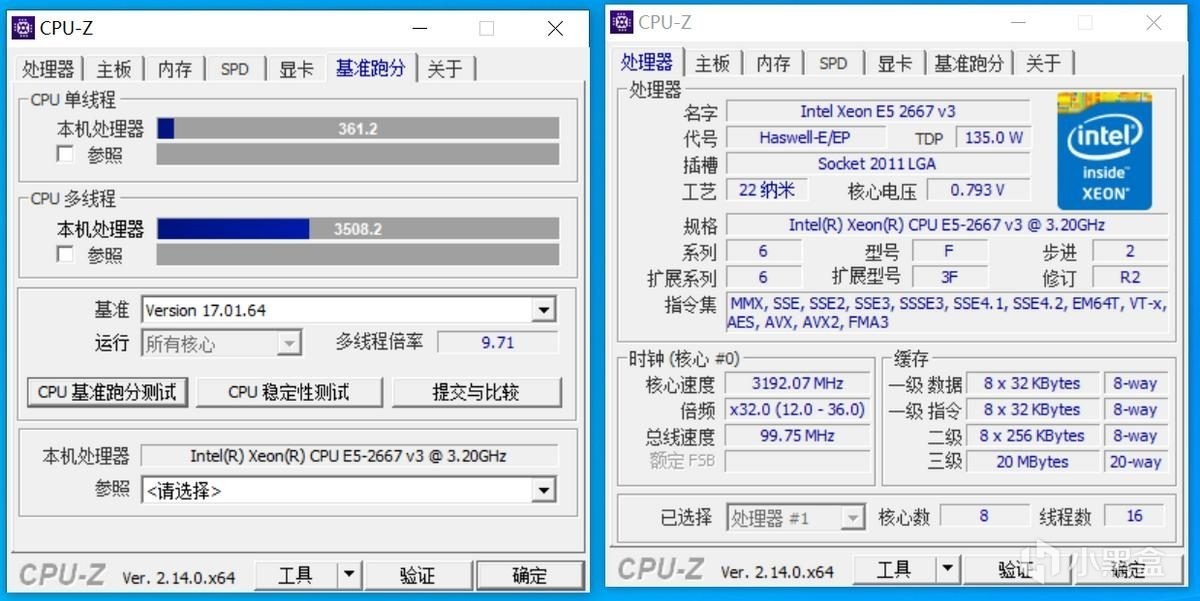Viewport: 1200px width, 601px height.
Task: Click 插槽 value Socket 2011 LGA
Action: (878, 163)
